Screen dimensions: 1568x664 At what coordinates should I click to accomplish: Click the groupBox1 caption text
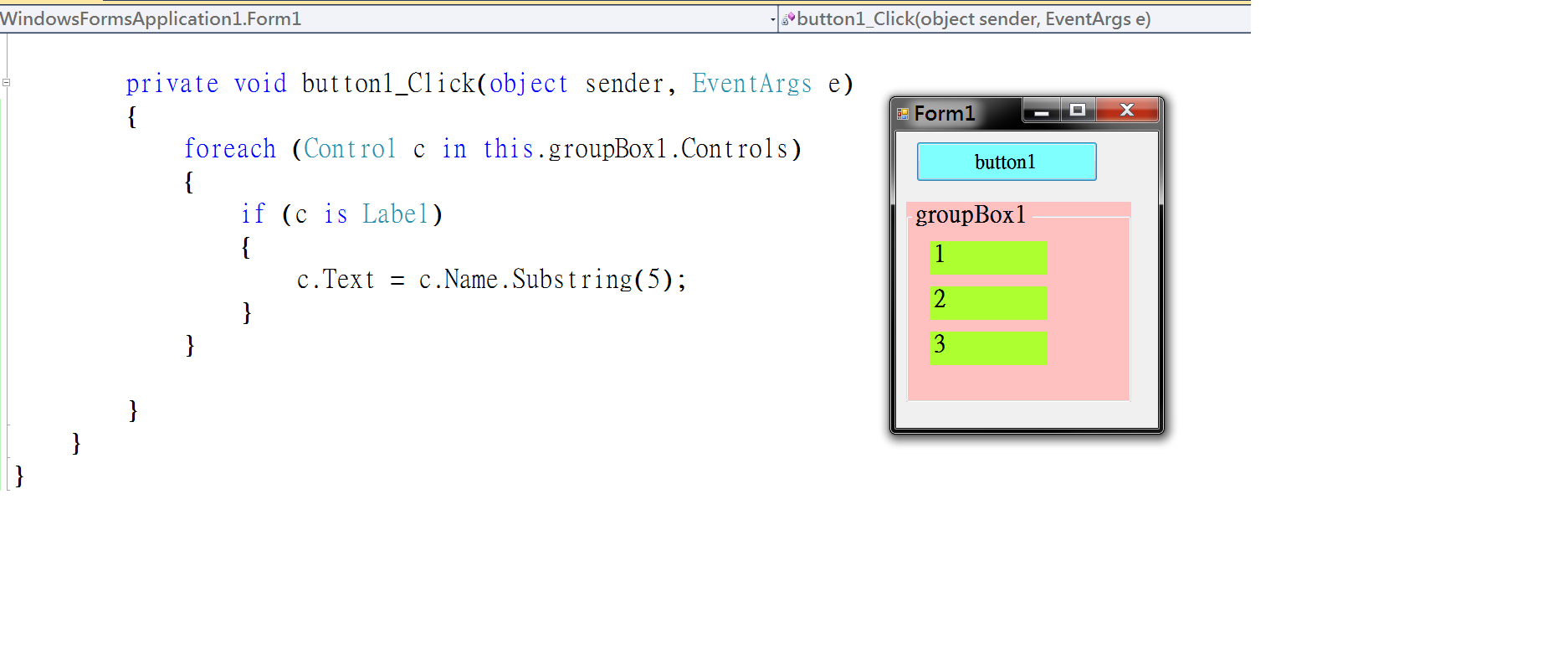[971, 215]
